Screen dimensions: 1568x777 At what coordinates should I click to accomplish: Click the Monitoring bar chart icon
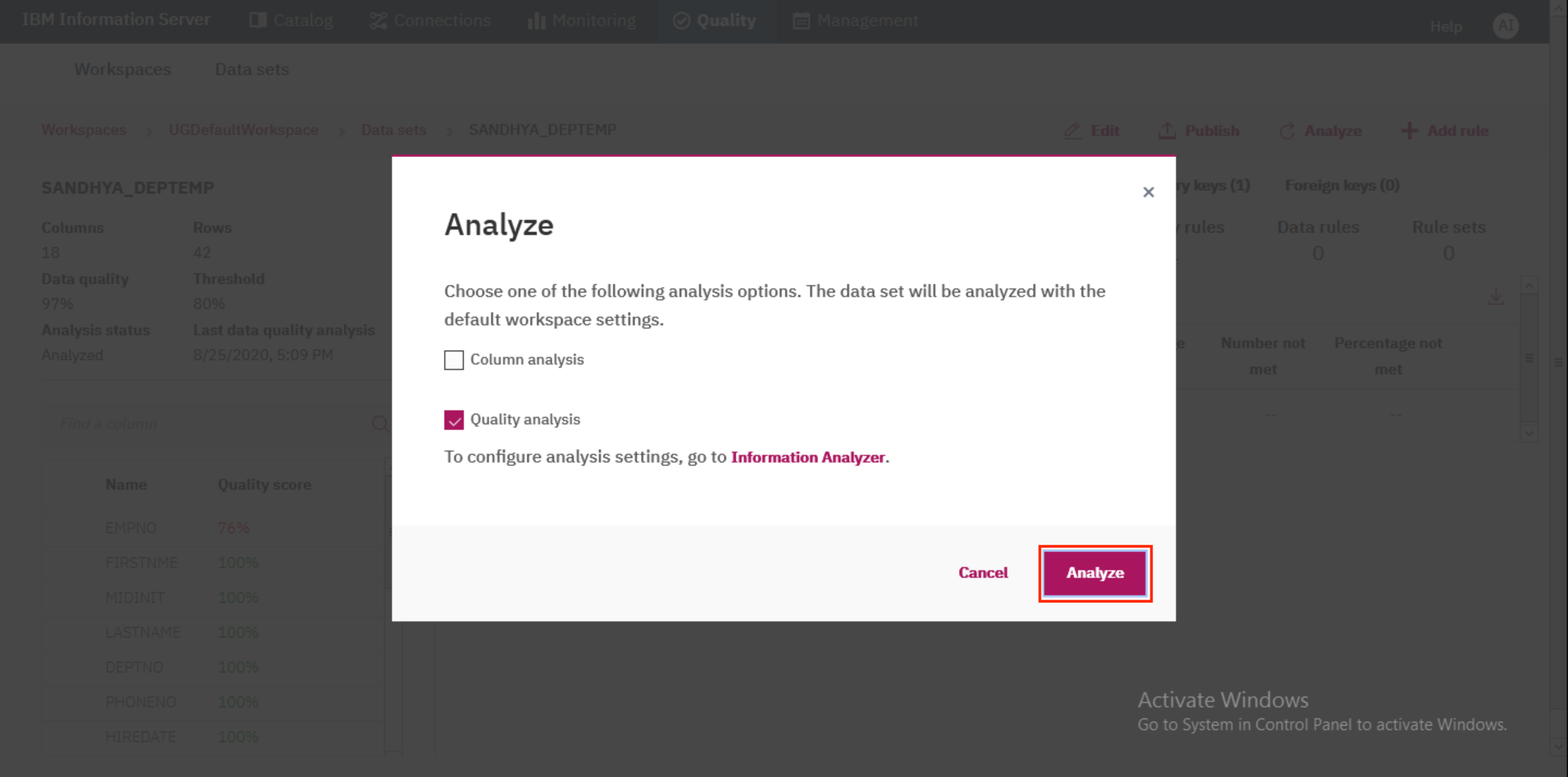click(x=536, y=21)
